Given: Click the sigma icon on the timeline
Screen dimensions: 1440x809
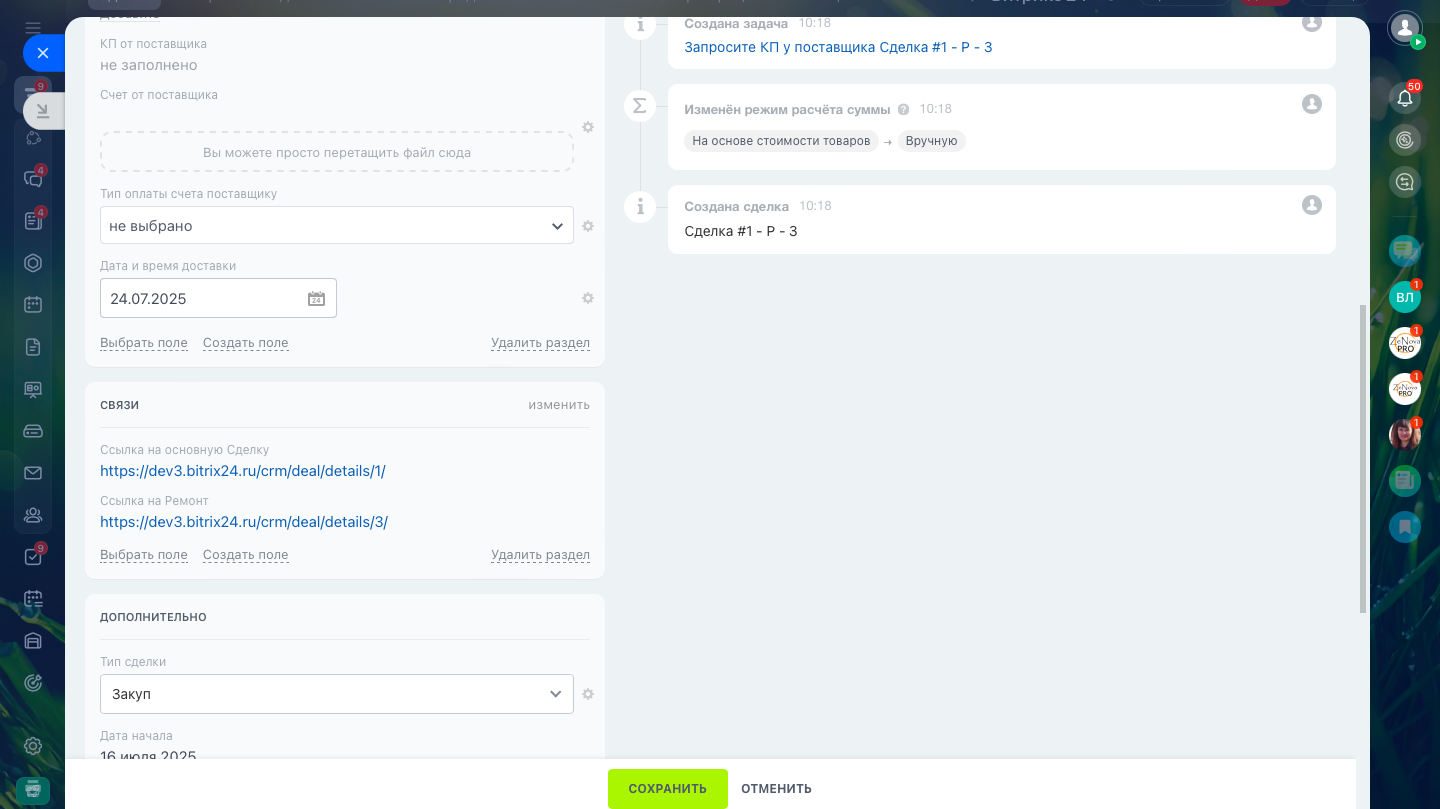Looking at the screenshot, I should tap(640, 105).
